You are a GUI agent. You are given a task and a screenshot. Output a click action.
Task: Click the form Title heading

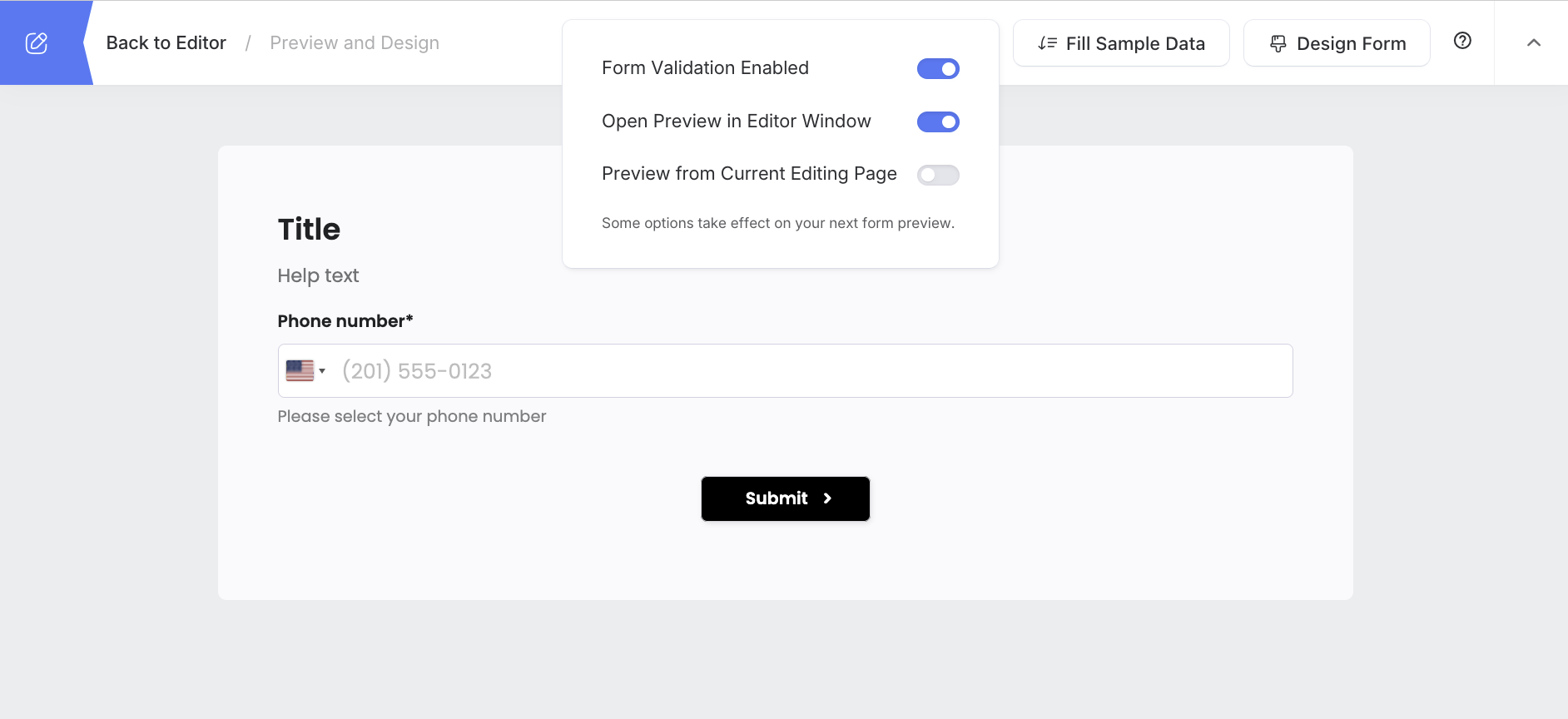[x=309, y=230]
